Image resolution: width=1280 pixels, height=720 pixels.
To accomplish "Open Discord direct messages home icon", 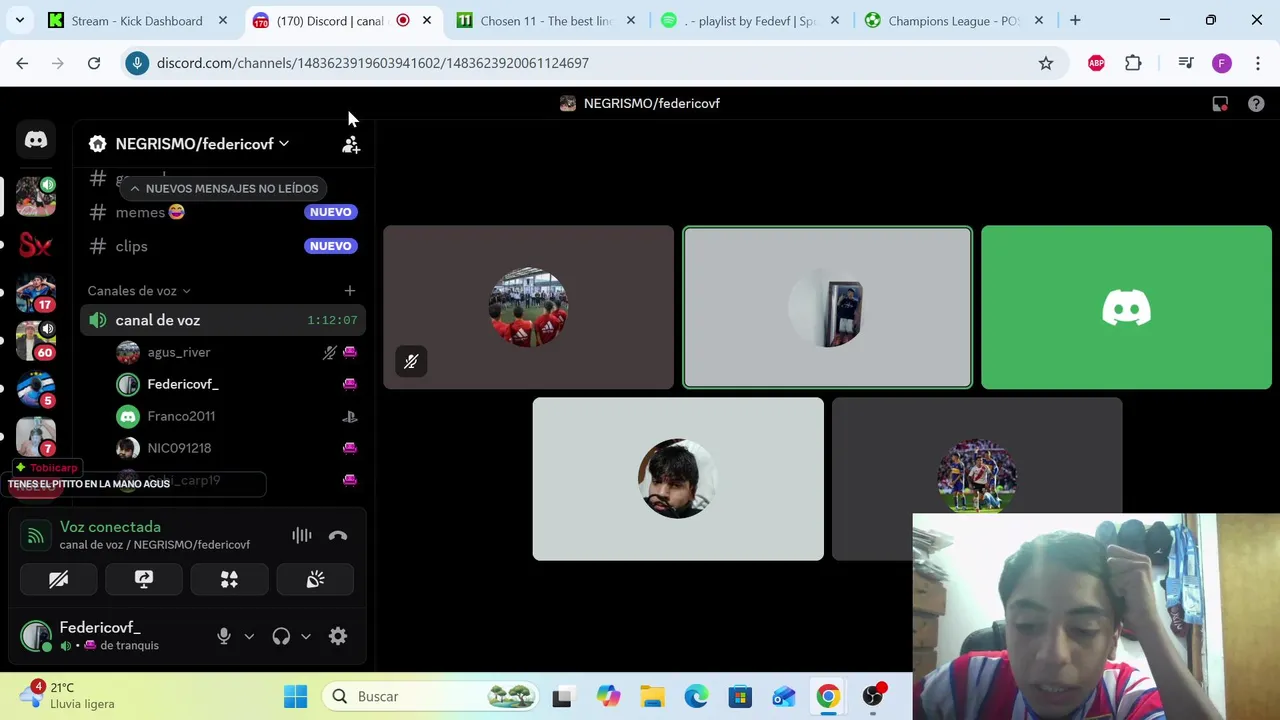I will pyautogui.click(x=36, y=140).
